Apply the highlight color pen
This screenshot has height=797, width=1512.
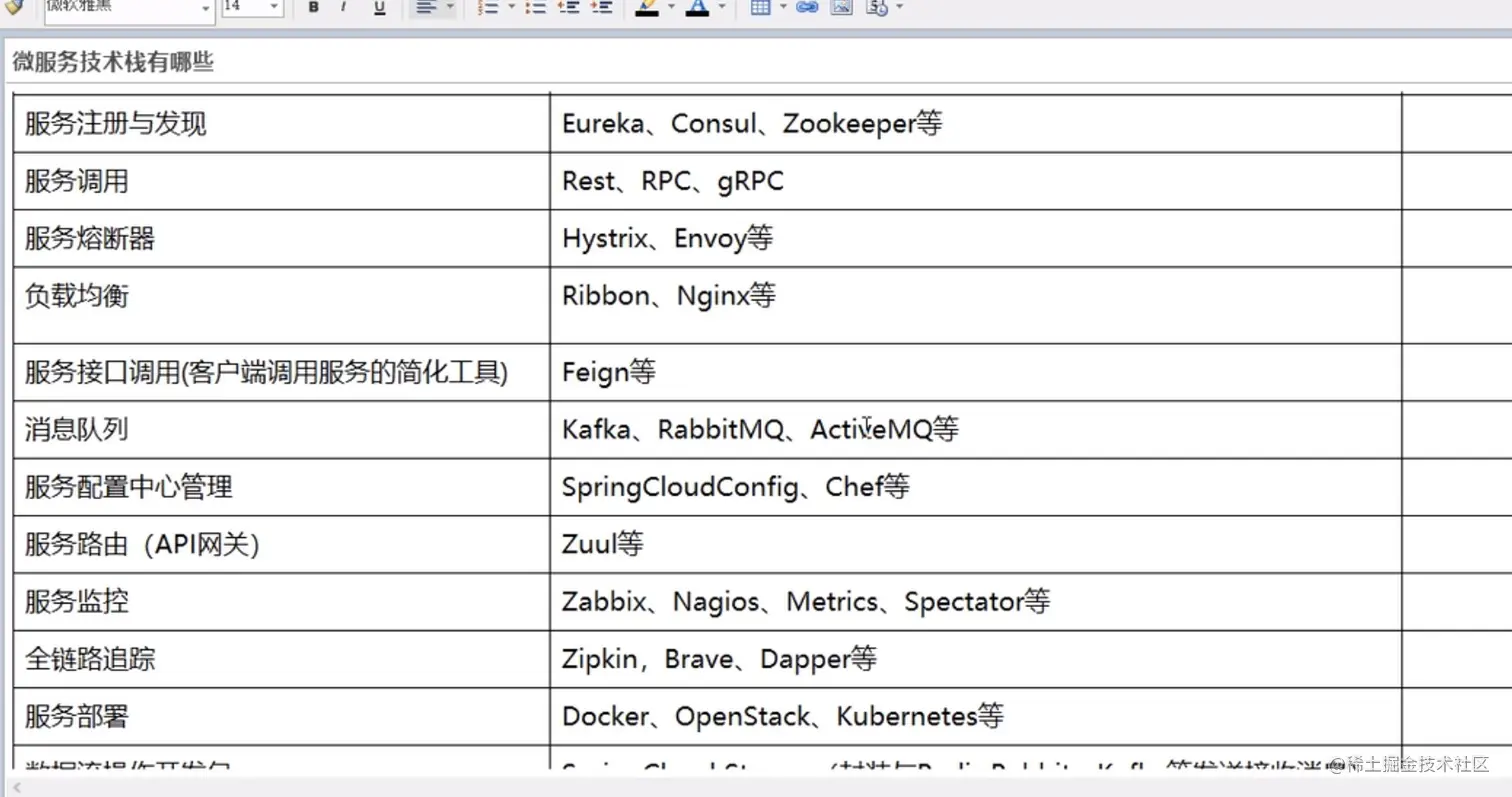click(648, 8)
